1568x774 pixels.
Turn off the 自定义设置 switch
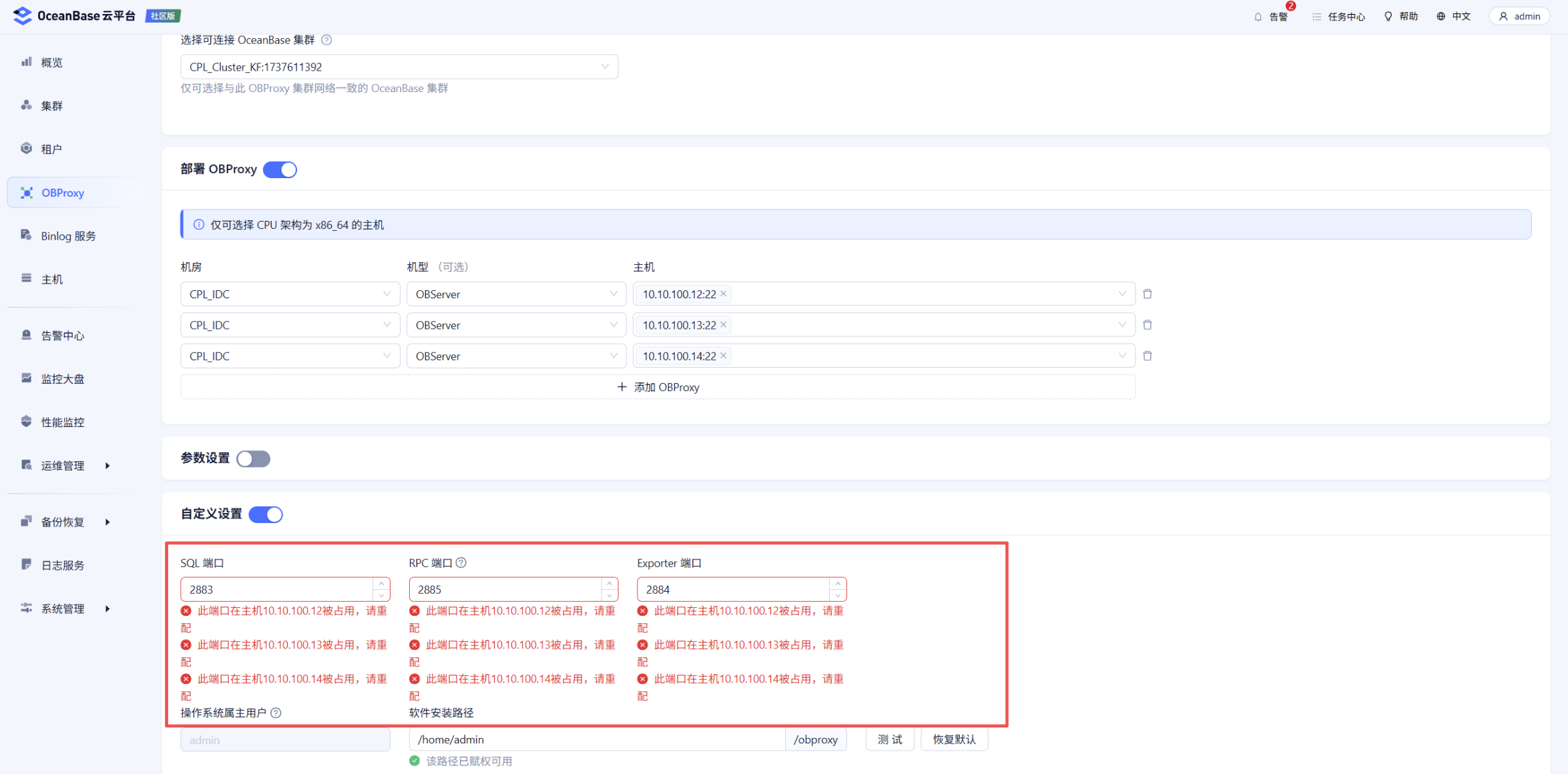click(x=266, y=514)
